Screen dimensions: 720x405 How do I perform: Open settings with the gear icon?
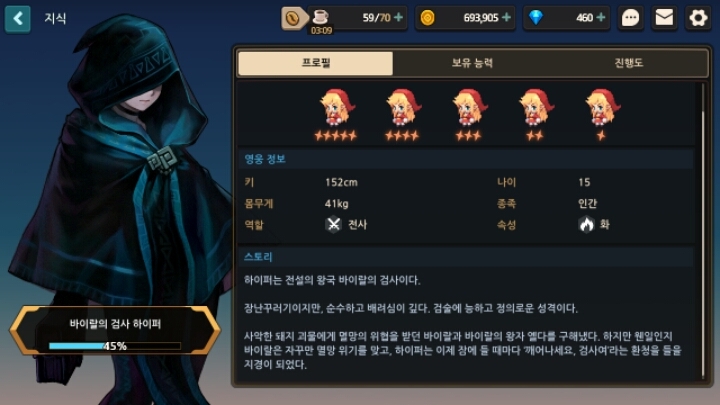tap(698, 18)
